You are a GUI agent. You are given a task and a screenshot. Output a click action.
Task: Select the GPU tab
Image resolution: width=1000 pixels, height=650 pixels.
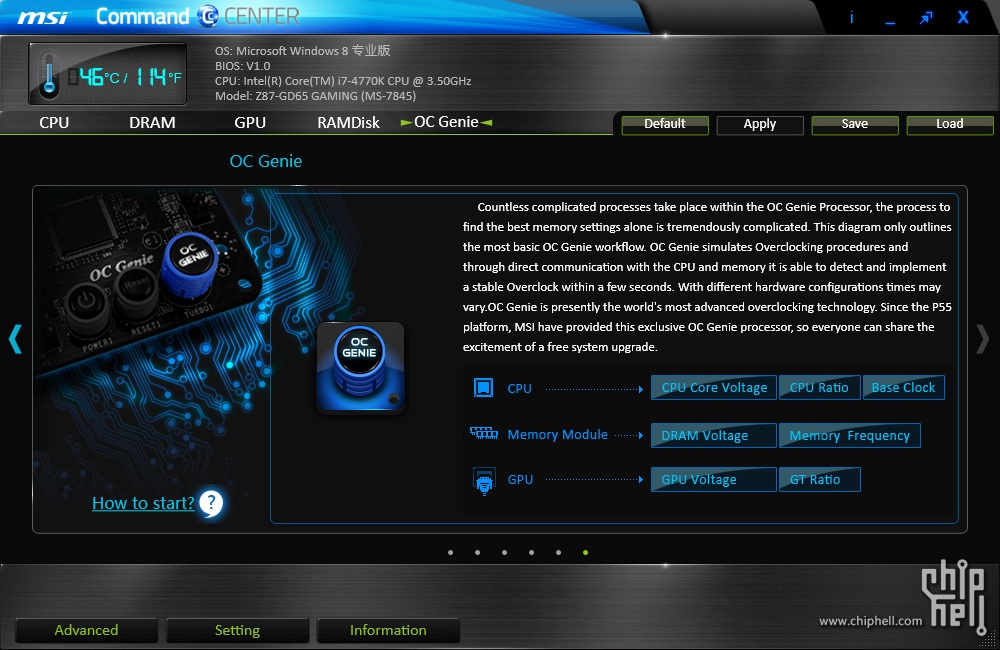pos(250,122)
